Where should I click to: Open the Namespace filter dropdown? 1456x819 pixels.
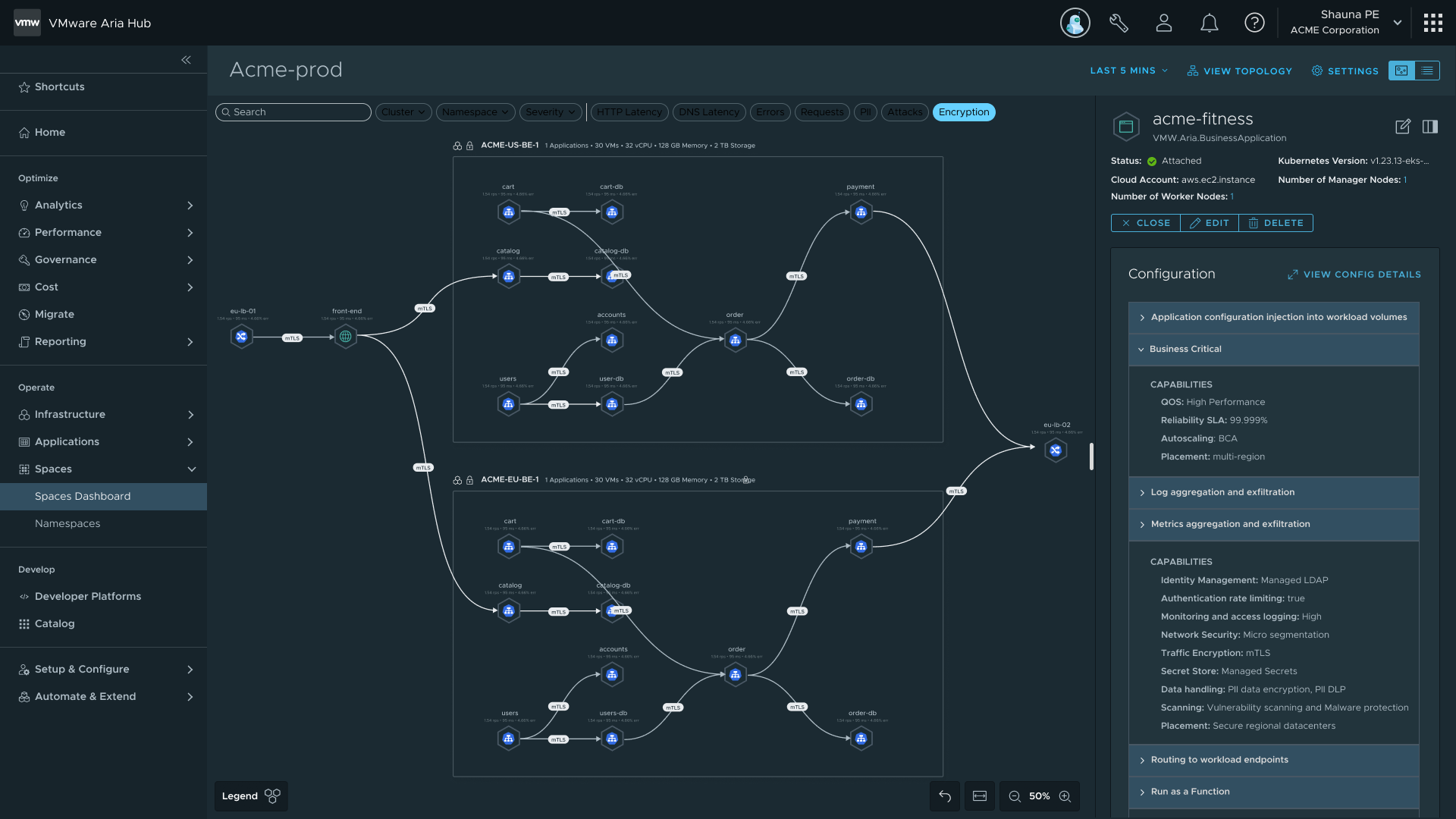[x=475, y=112]
